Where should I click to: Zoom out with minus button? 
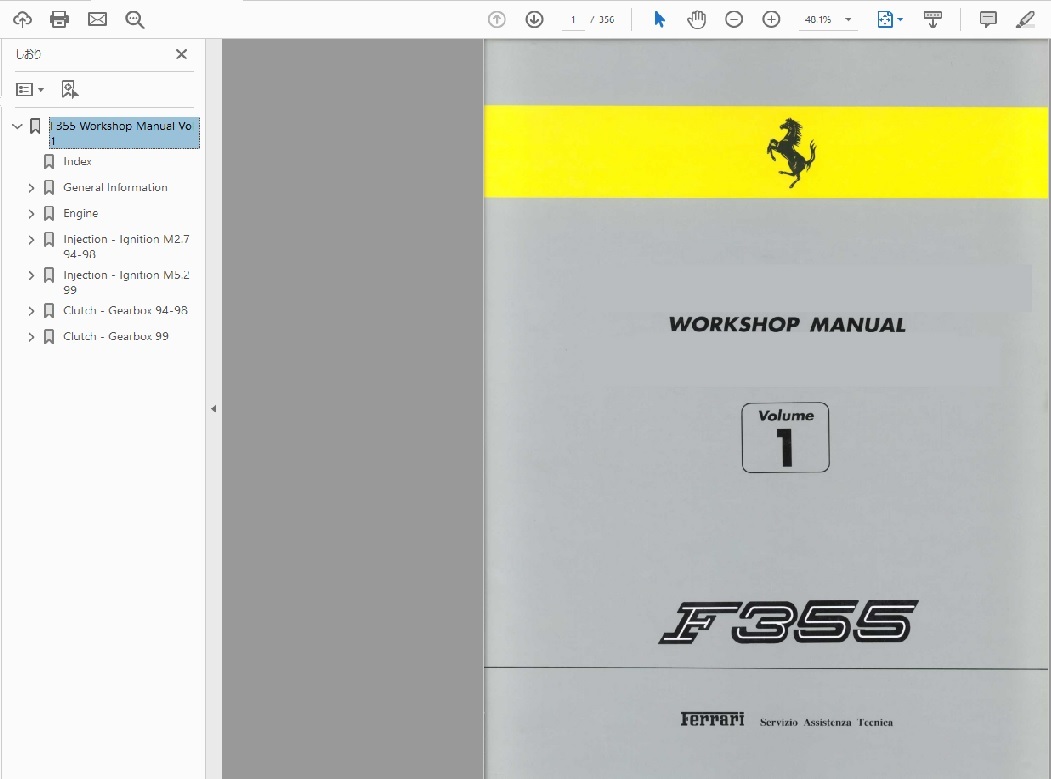(734, 19)
